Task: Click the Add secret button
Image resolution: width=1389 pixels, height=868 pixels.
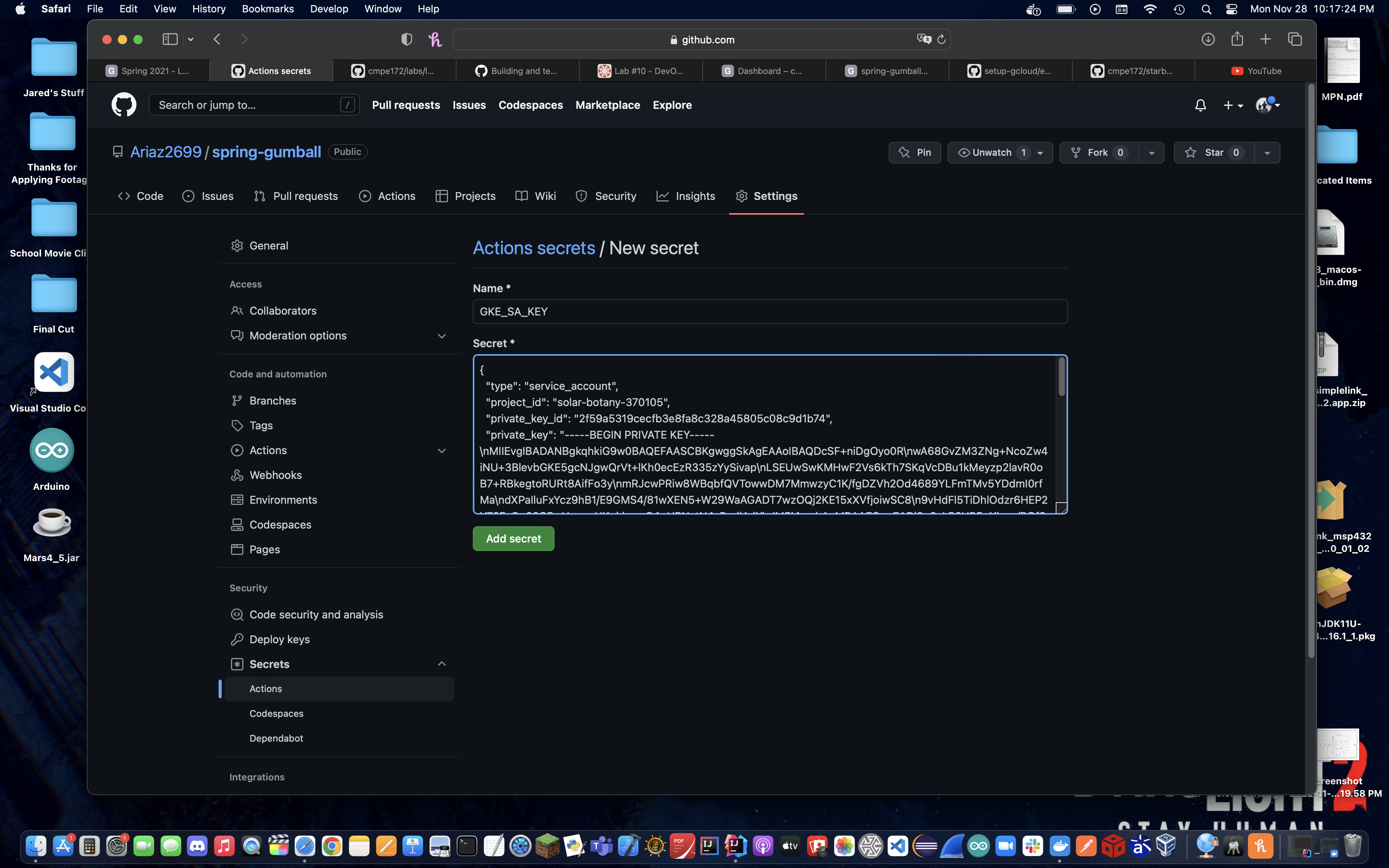Action: pyautogui.click(x=513, y=539)
